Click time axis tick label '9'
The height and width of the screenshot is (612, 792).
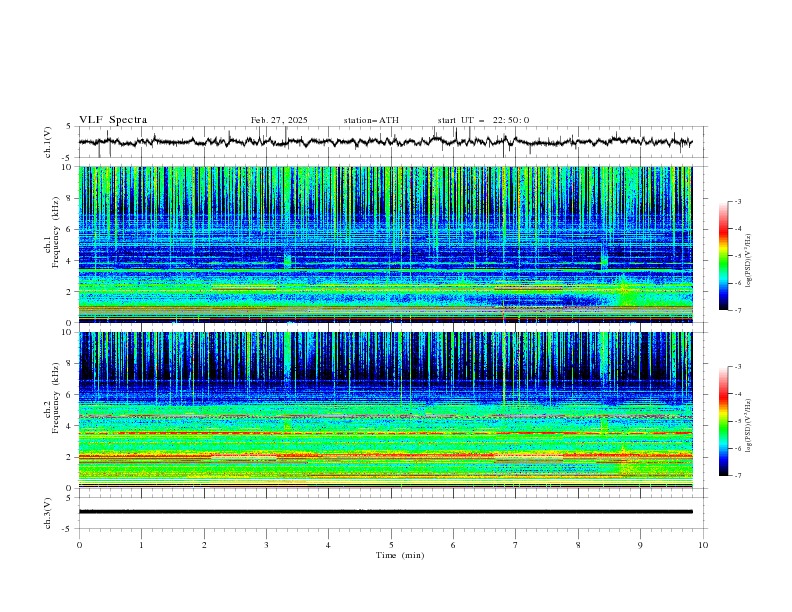tap(640, 545)
